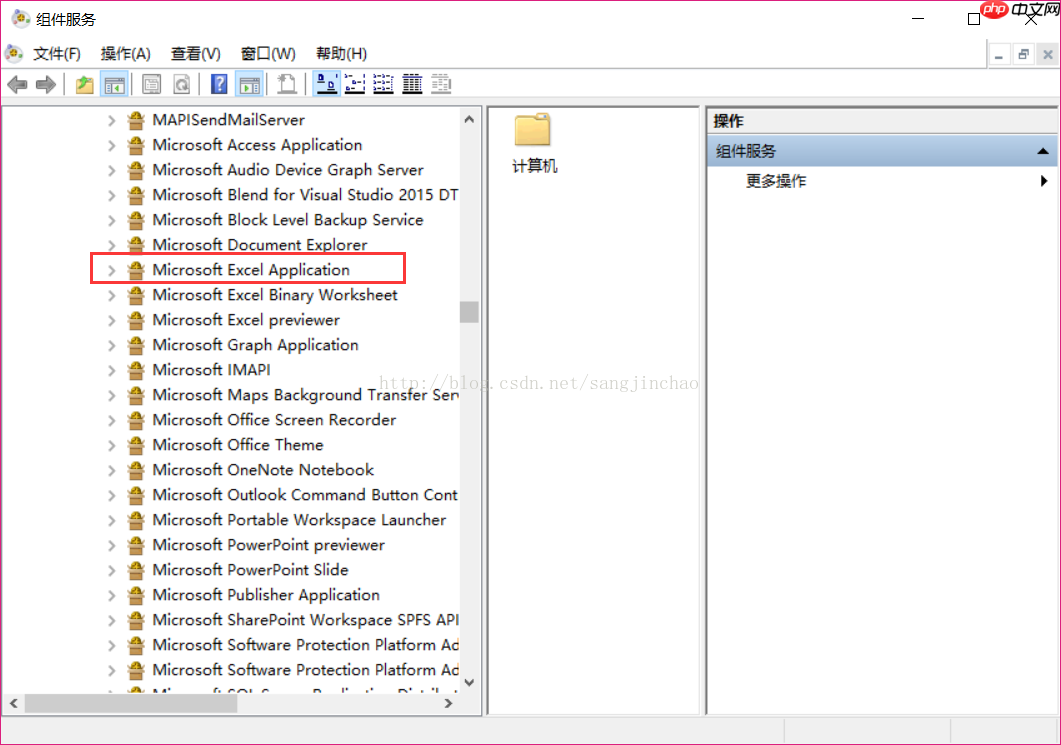Click the package icon of Microsoft Publisher Application

click(x=136, y=595)
